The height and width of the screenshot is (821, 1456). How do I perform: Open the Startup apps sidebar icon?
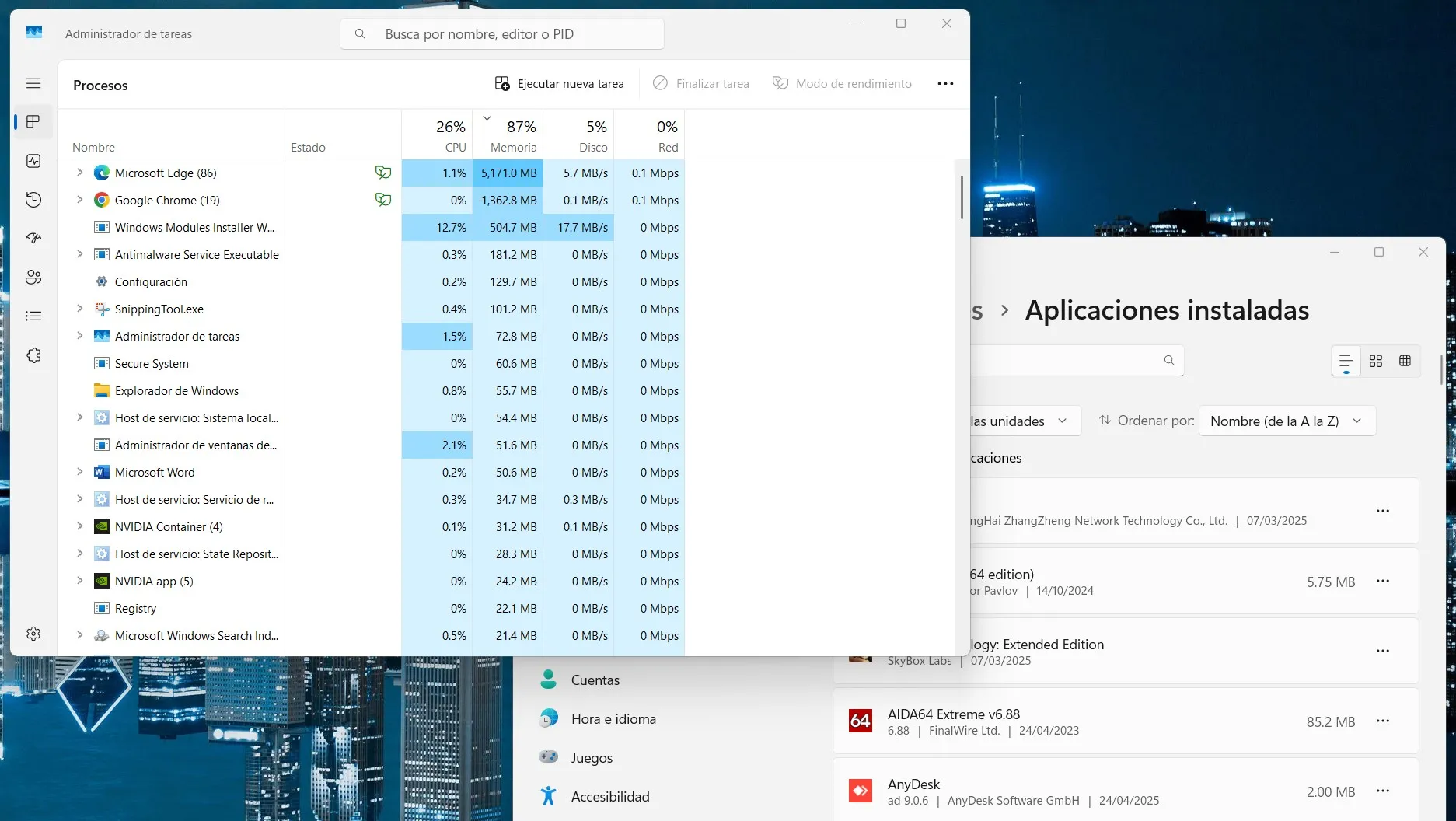coord(33,239)
